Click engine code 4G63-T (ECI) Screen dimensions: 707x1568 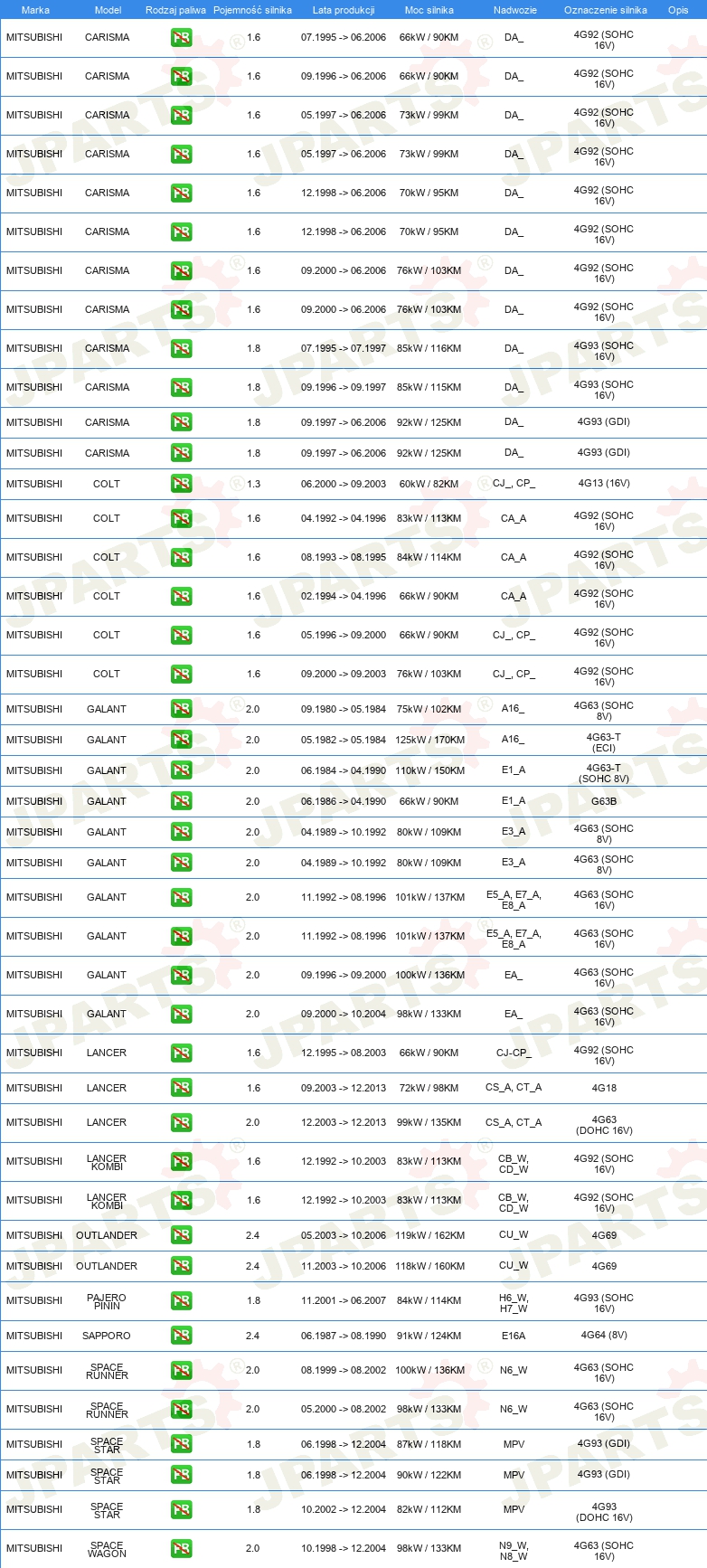click(x=604, y=742)
